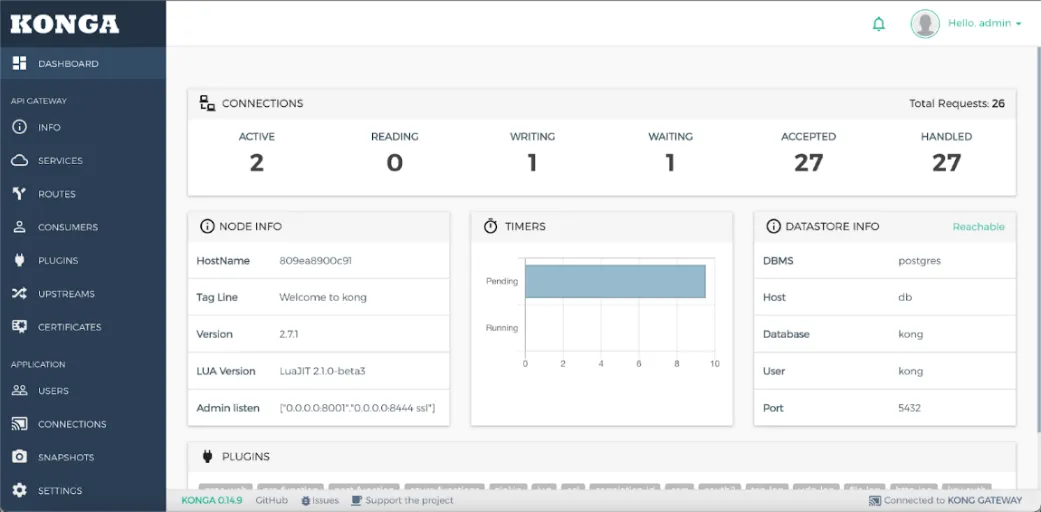This screenshot has height=512, width=1041.
Task: Click the Plugins plug icon in sidebar
Action: click(19, 260)
